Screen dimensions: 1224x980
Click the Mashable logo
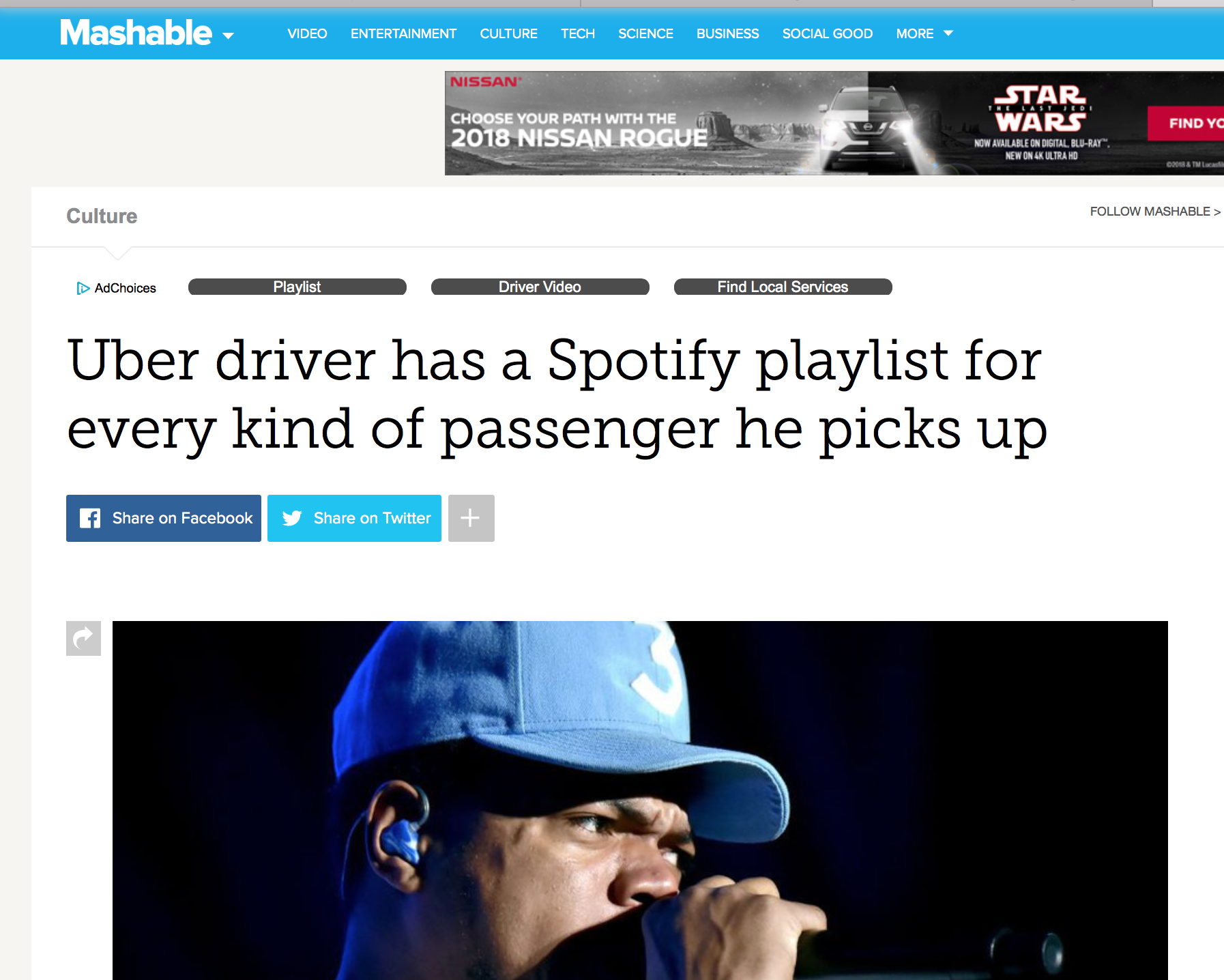tap(136, 33)
